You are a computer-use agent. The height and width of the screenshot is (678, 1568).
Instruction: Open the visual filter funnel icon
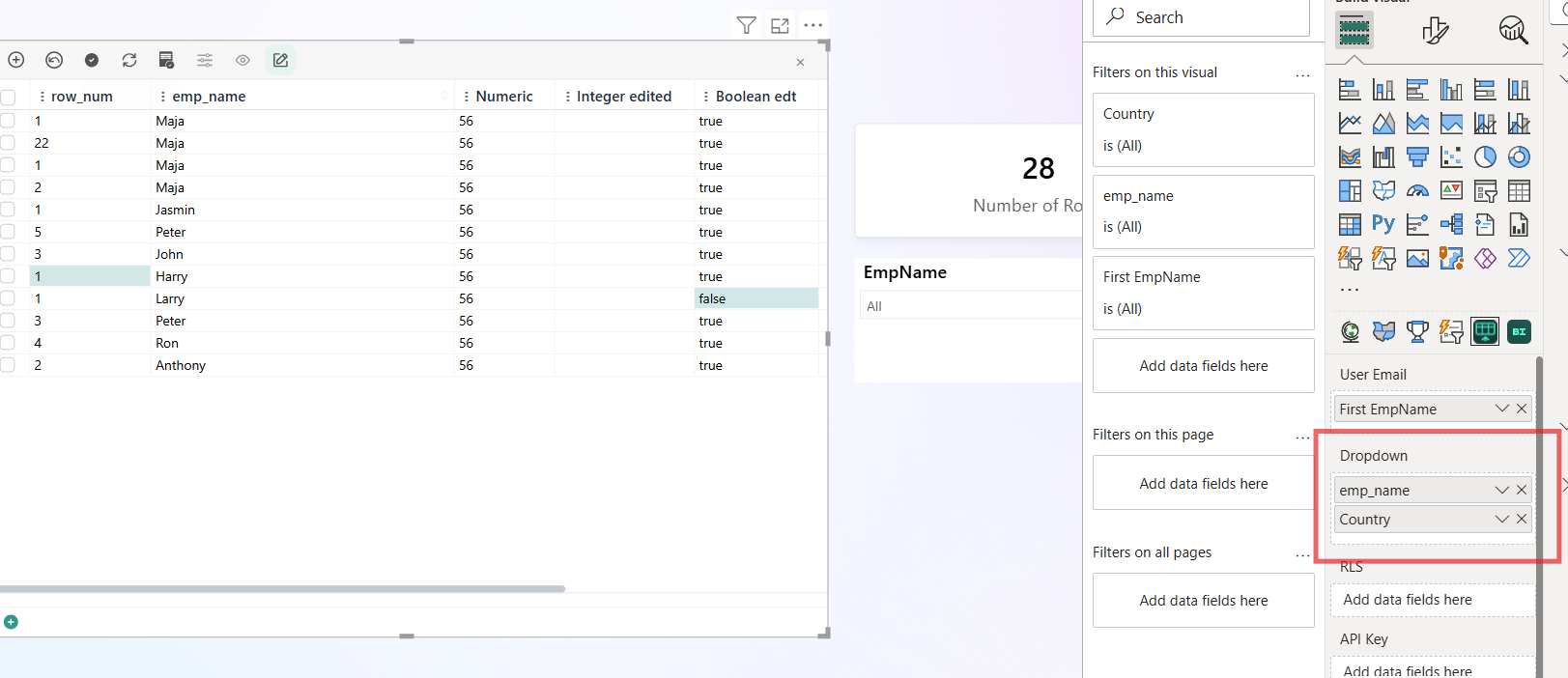pos(746,25)
